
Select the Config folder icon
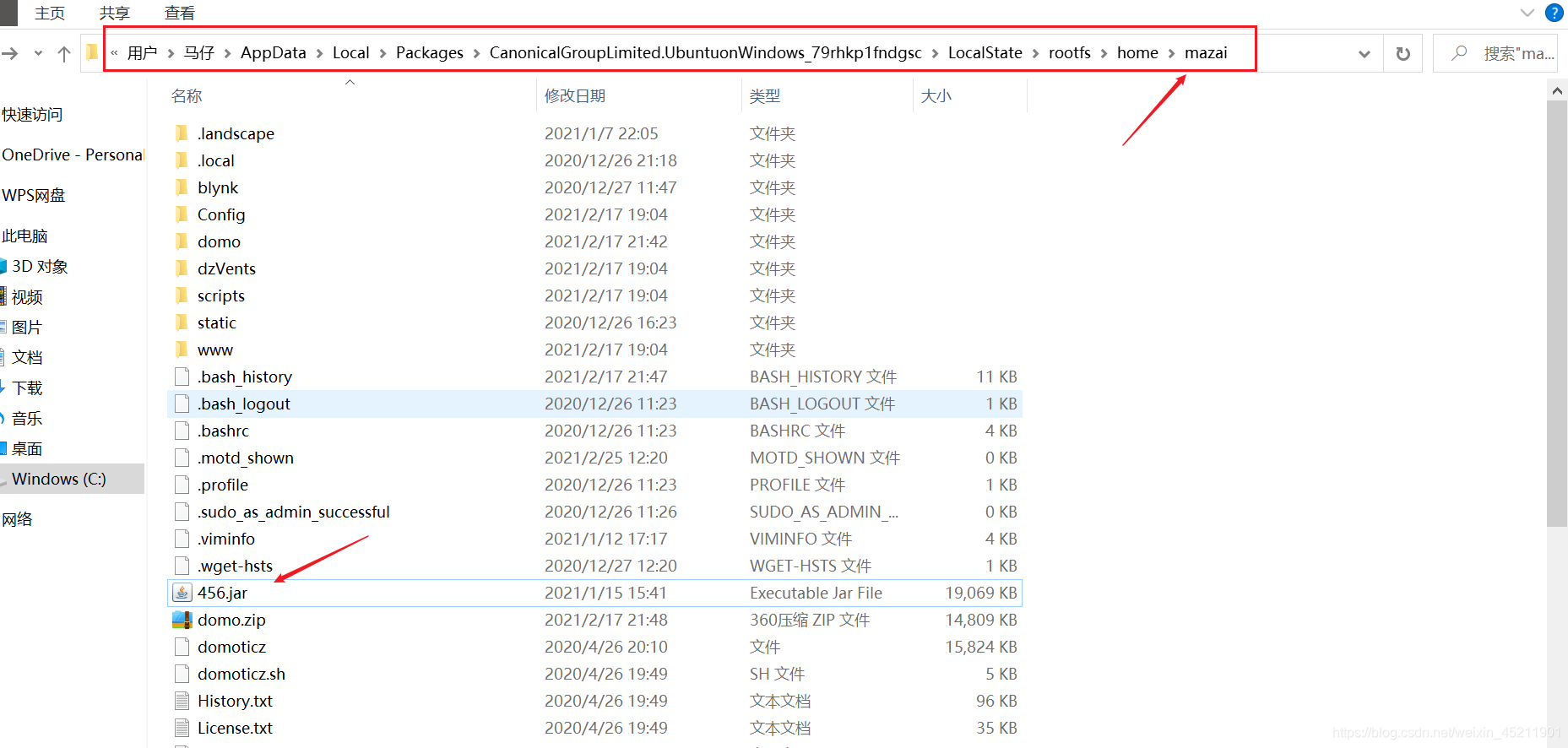tap(182, 214)
